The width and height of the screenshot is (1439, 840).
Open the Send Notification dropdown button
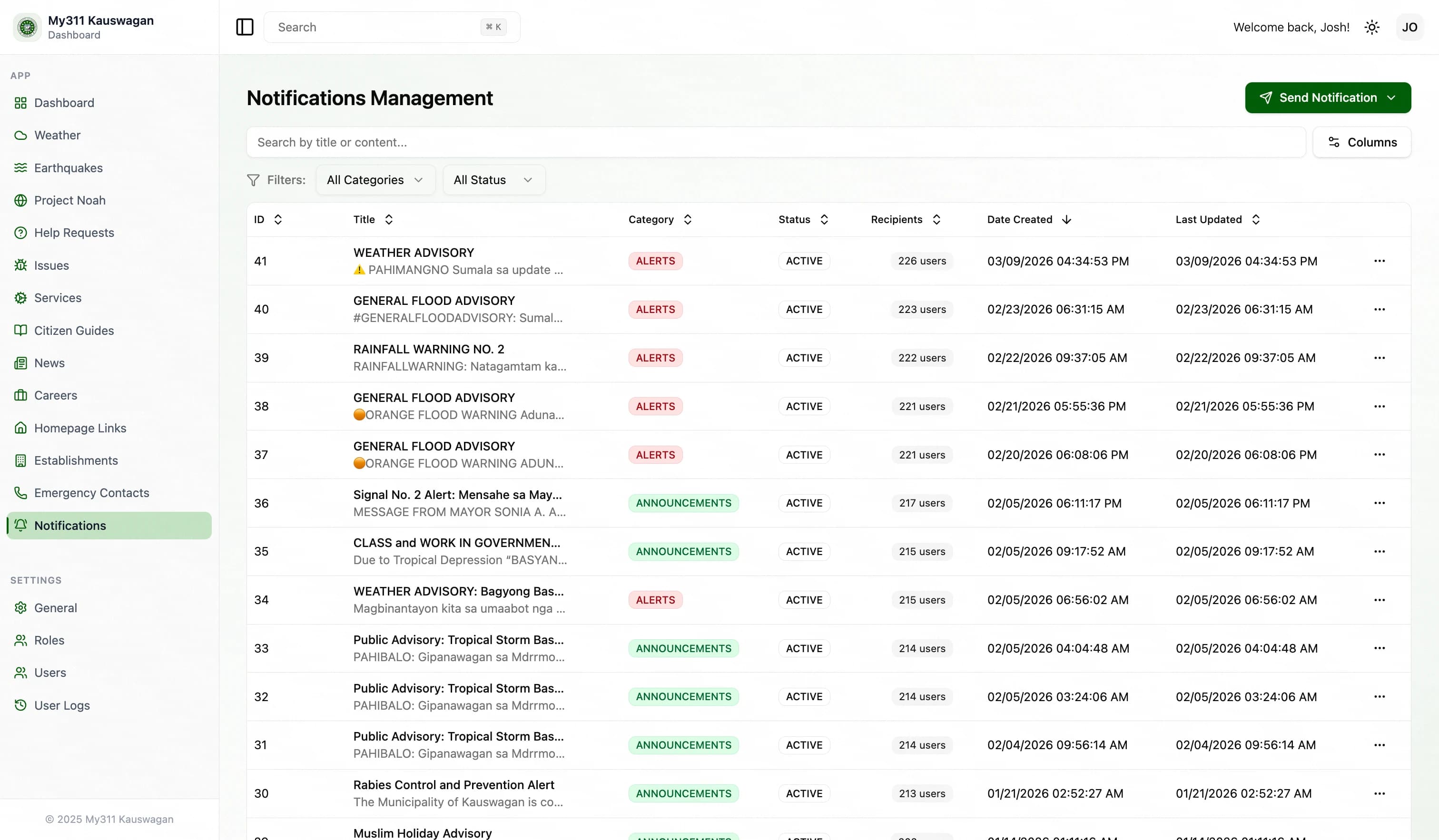[x=1327, y=98]
